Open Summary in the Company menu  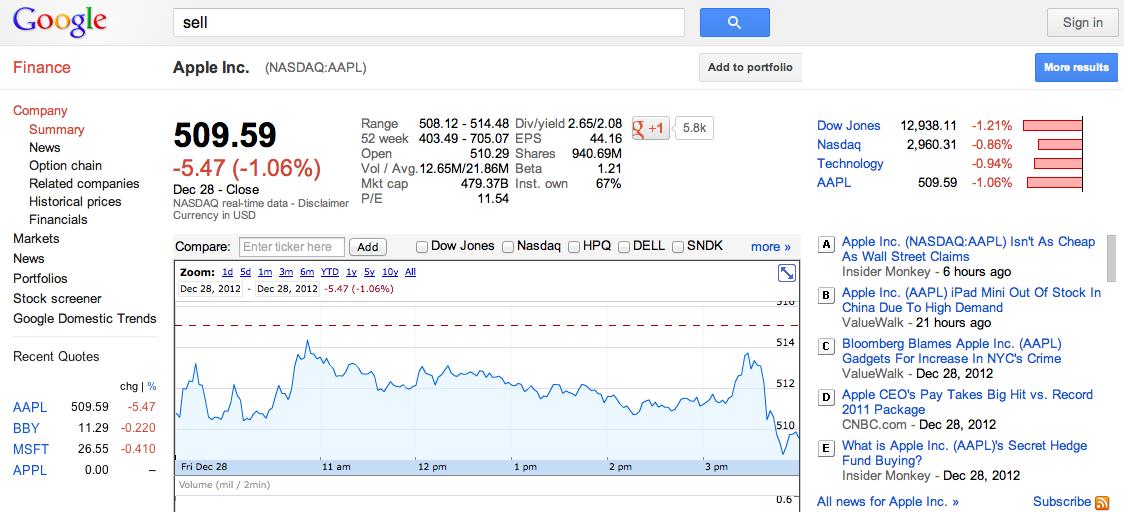pos(57,130)
